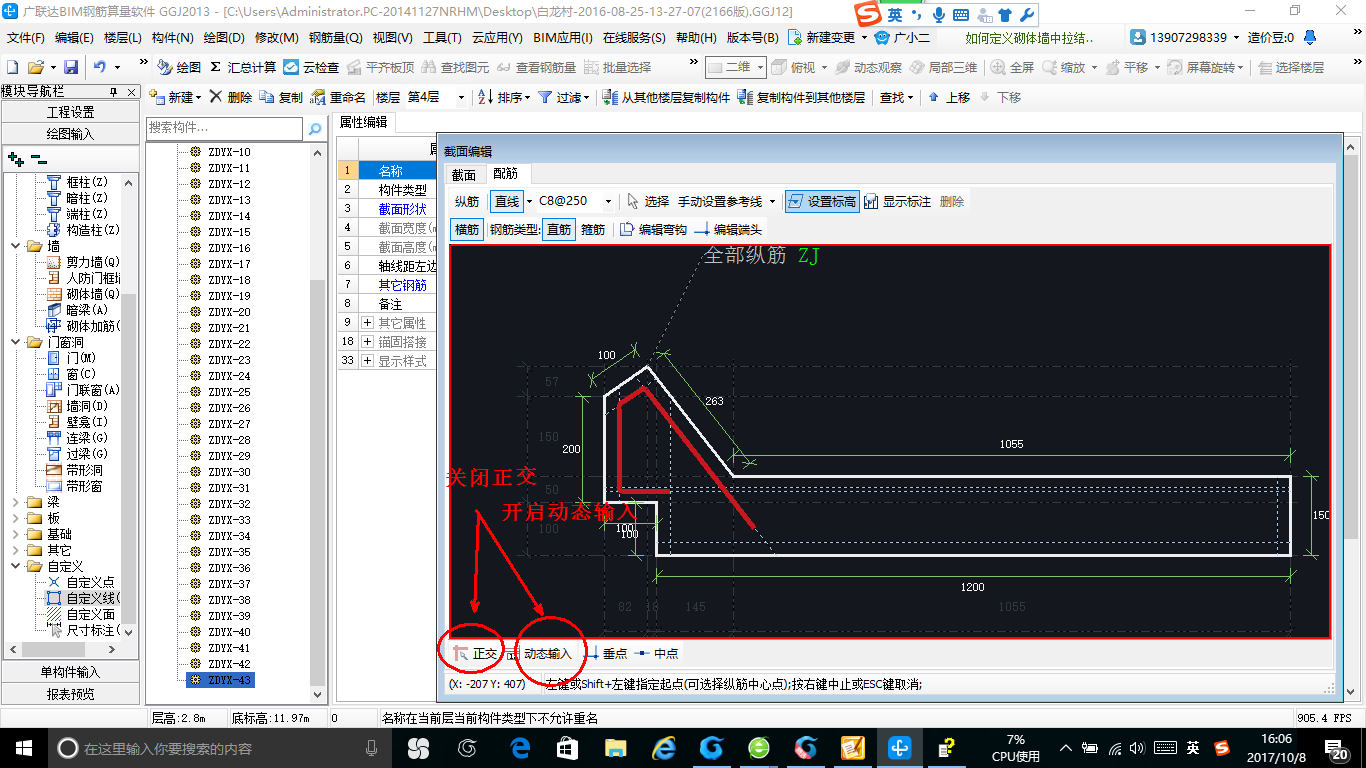The image size is (1366, 768).
Task: Open 二维 view mode dropdown
Action: 735,67
